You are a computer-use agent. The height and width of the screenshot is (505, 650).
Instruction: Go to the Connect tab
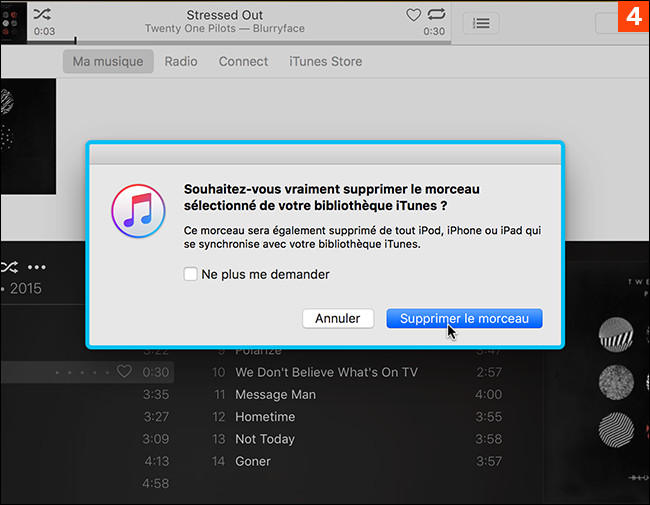pos(243,61)
